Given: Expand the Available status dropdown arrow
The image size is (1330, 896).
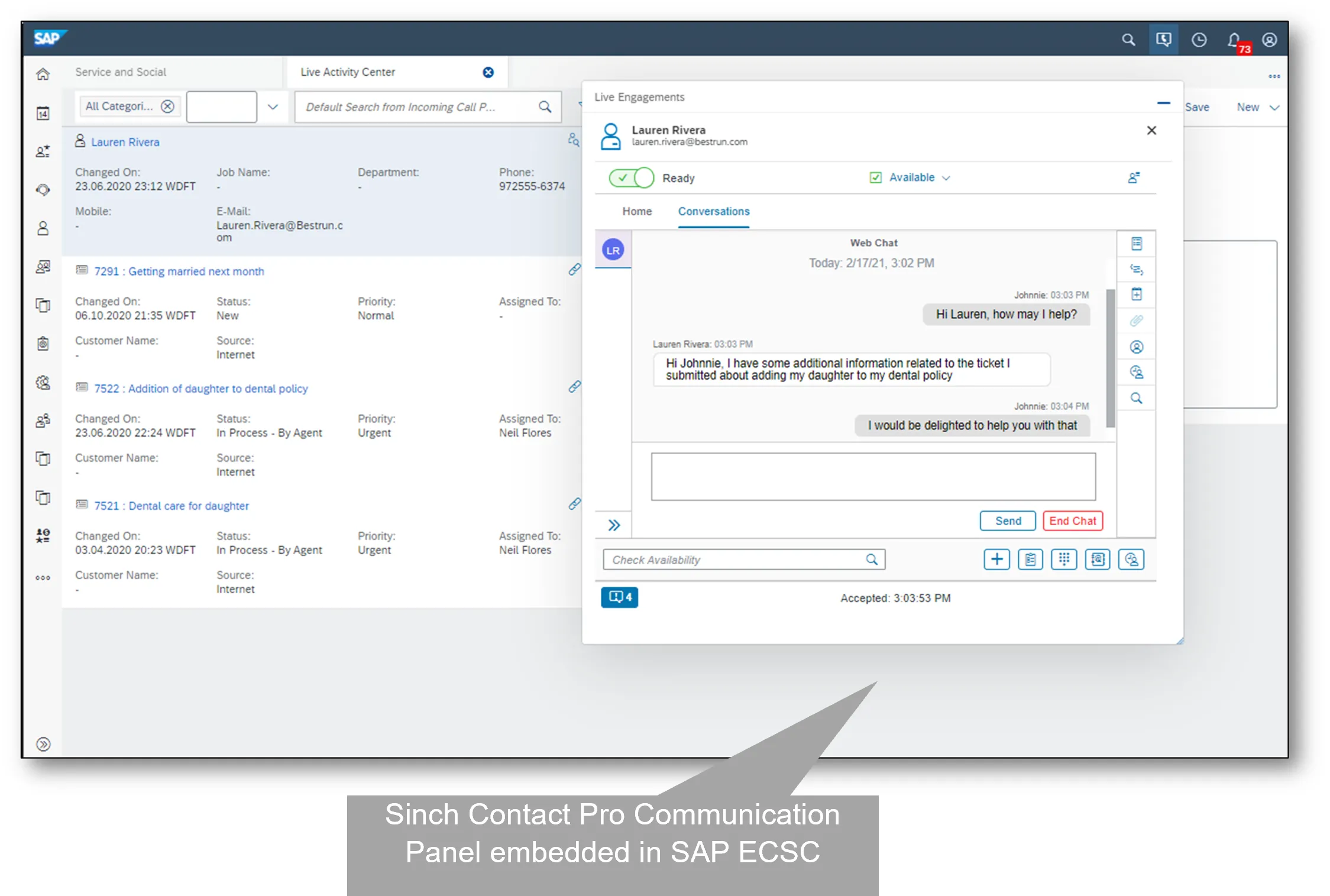Looking at the screenshot, I should tap(946, 178).
